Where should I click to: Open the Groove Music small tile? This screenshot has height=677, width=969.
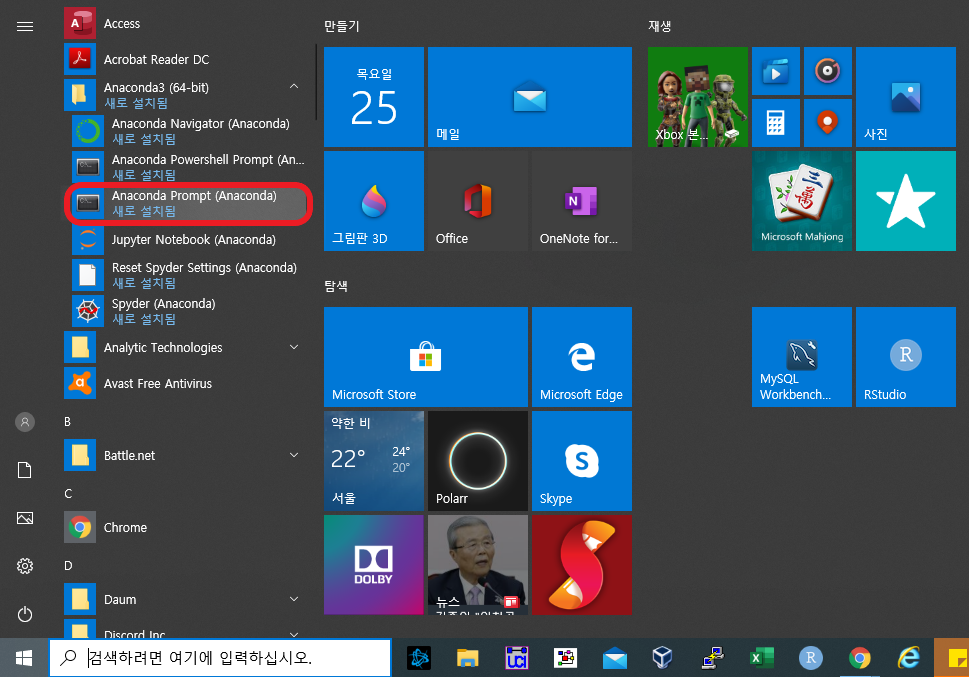[x=827, y=71]
